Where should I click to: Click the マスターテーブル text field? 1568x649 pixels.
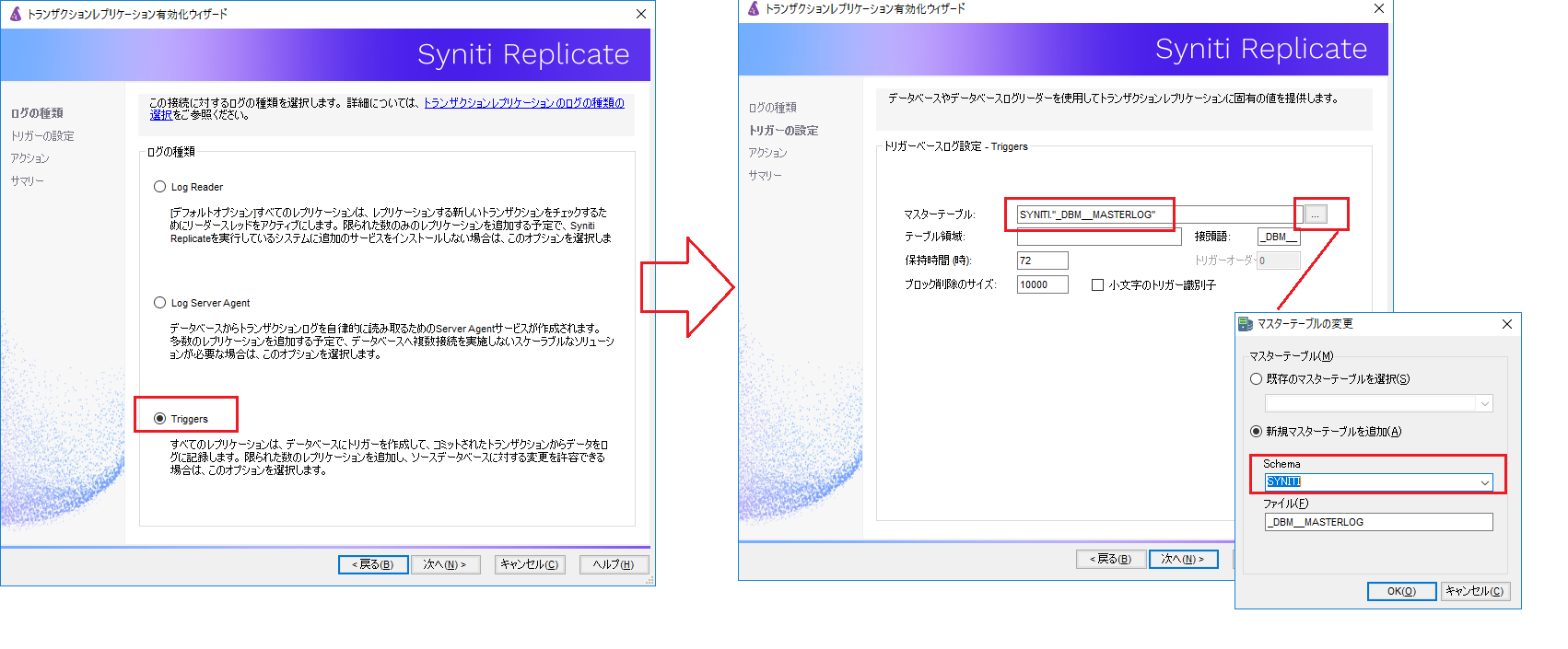click(1160, 214)
